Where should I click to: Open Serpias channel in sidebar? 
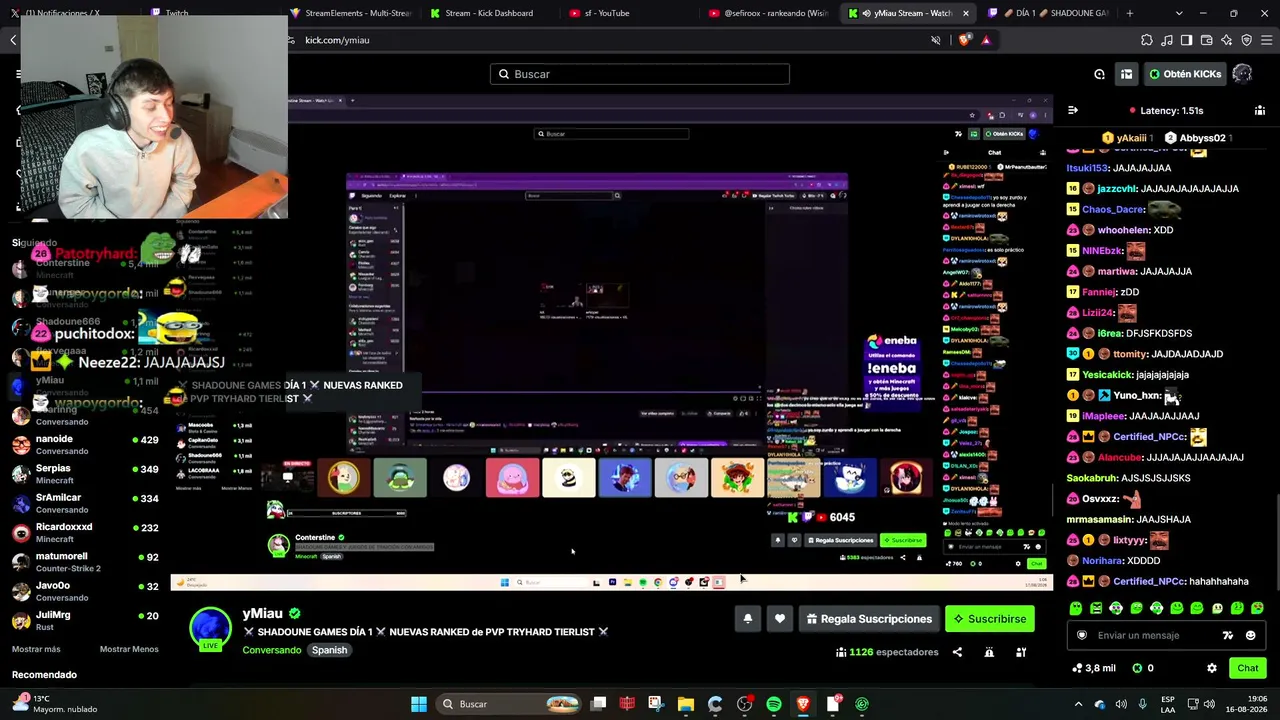pos(85,474)
